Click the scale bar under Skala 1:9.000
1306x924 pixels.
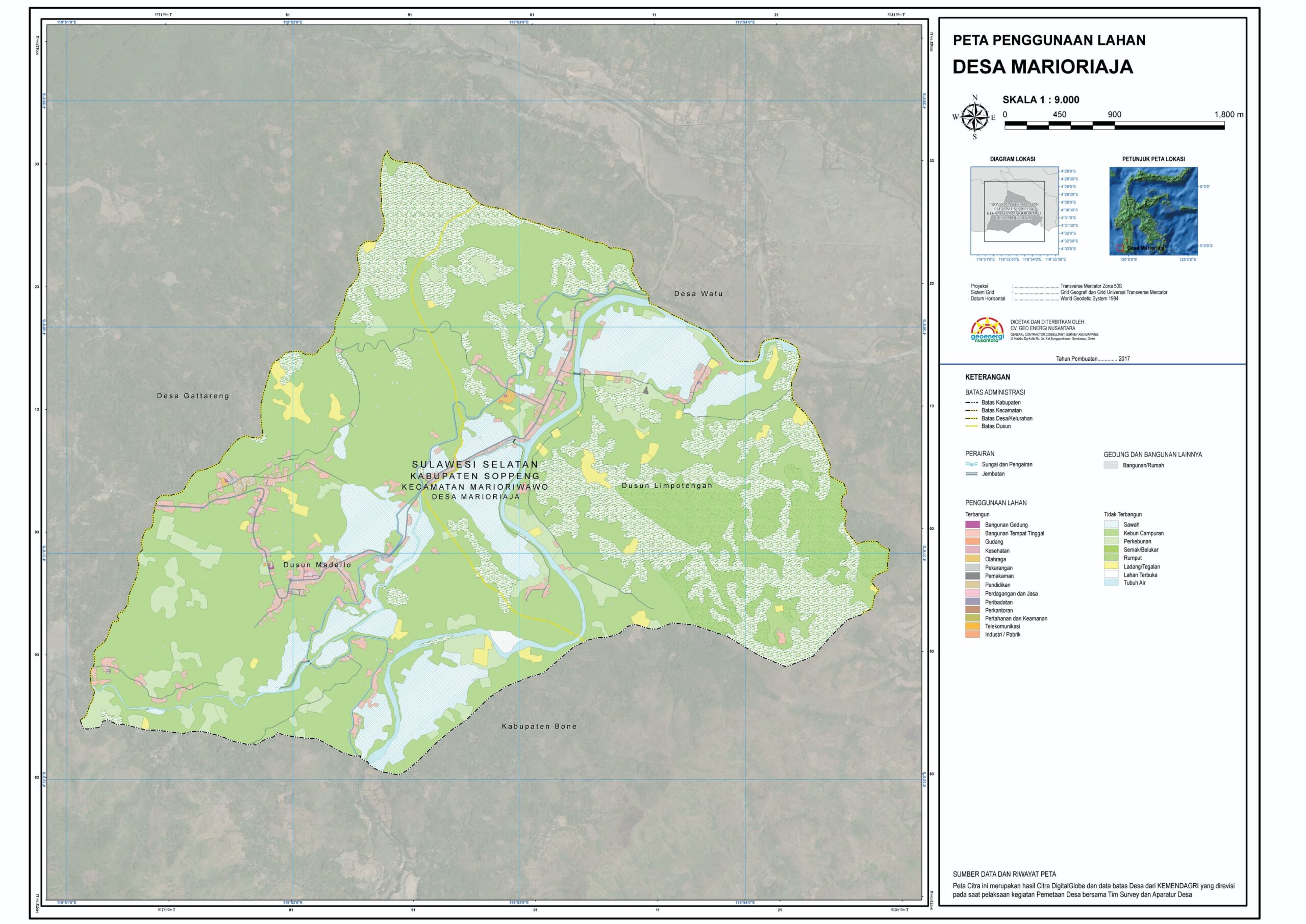click(x=1114, y=126)
